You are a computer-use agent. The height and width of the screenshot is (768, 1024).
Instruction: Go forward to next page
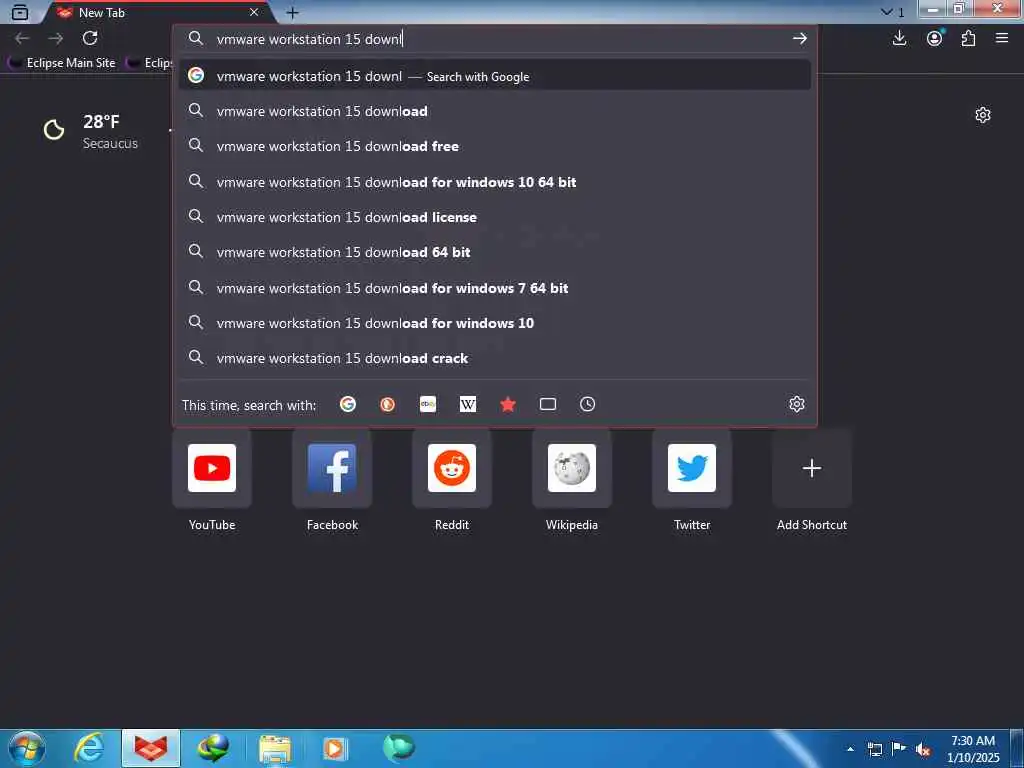point(56,39)
